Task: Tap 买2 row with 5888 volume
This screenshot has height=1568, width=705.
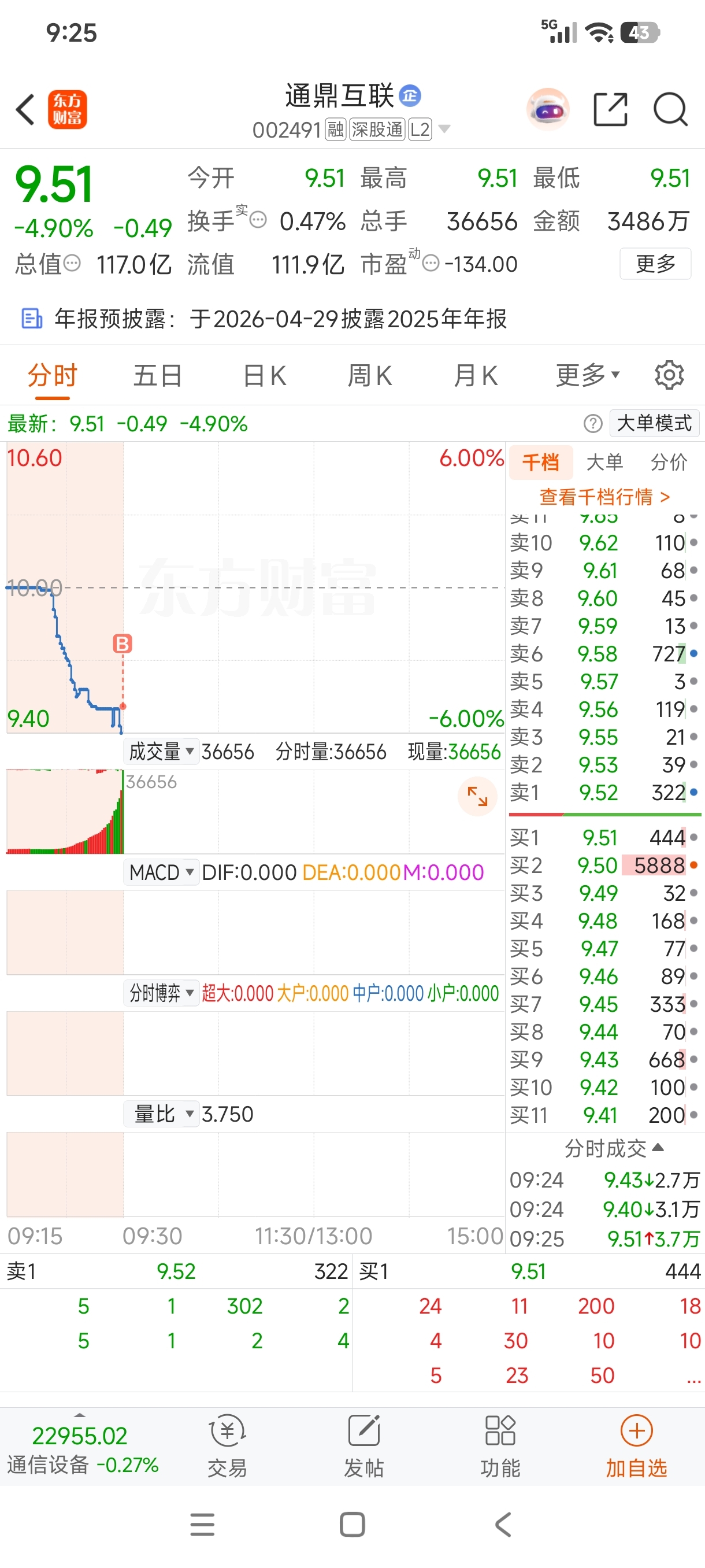Action: coord(604,866)
